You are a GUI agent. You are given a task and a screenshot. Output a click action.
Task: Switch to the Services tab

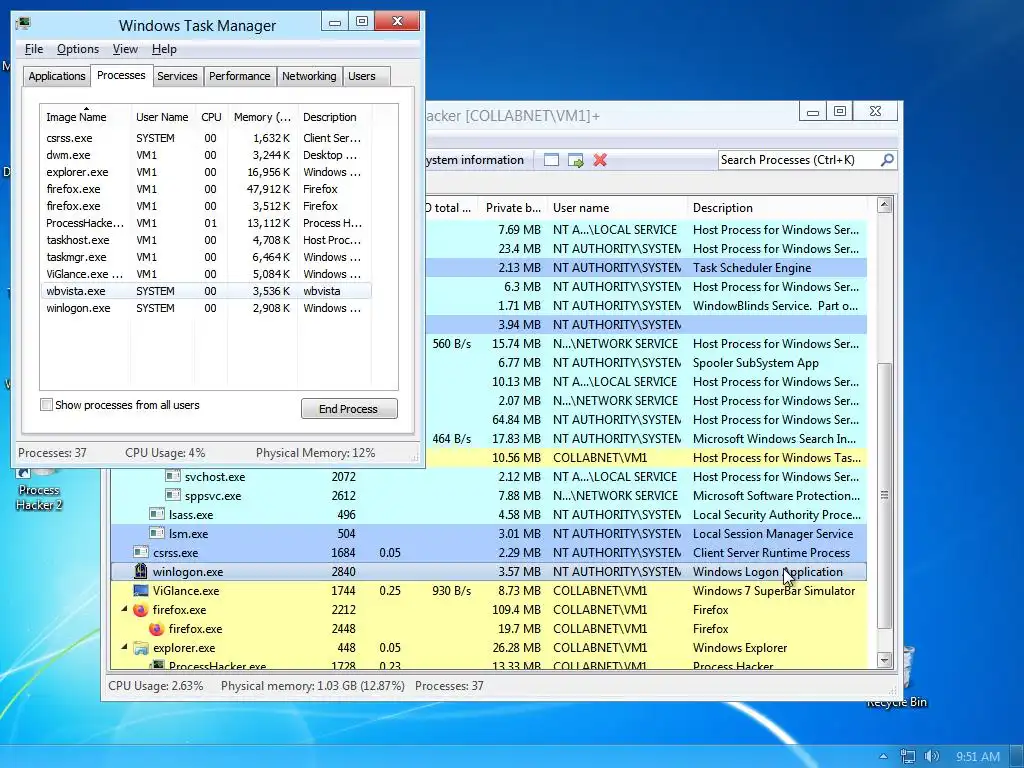point(177,76)
